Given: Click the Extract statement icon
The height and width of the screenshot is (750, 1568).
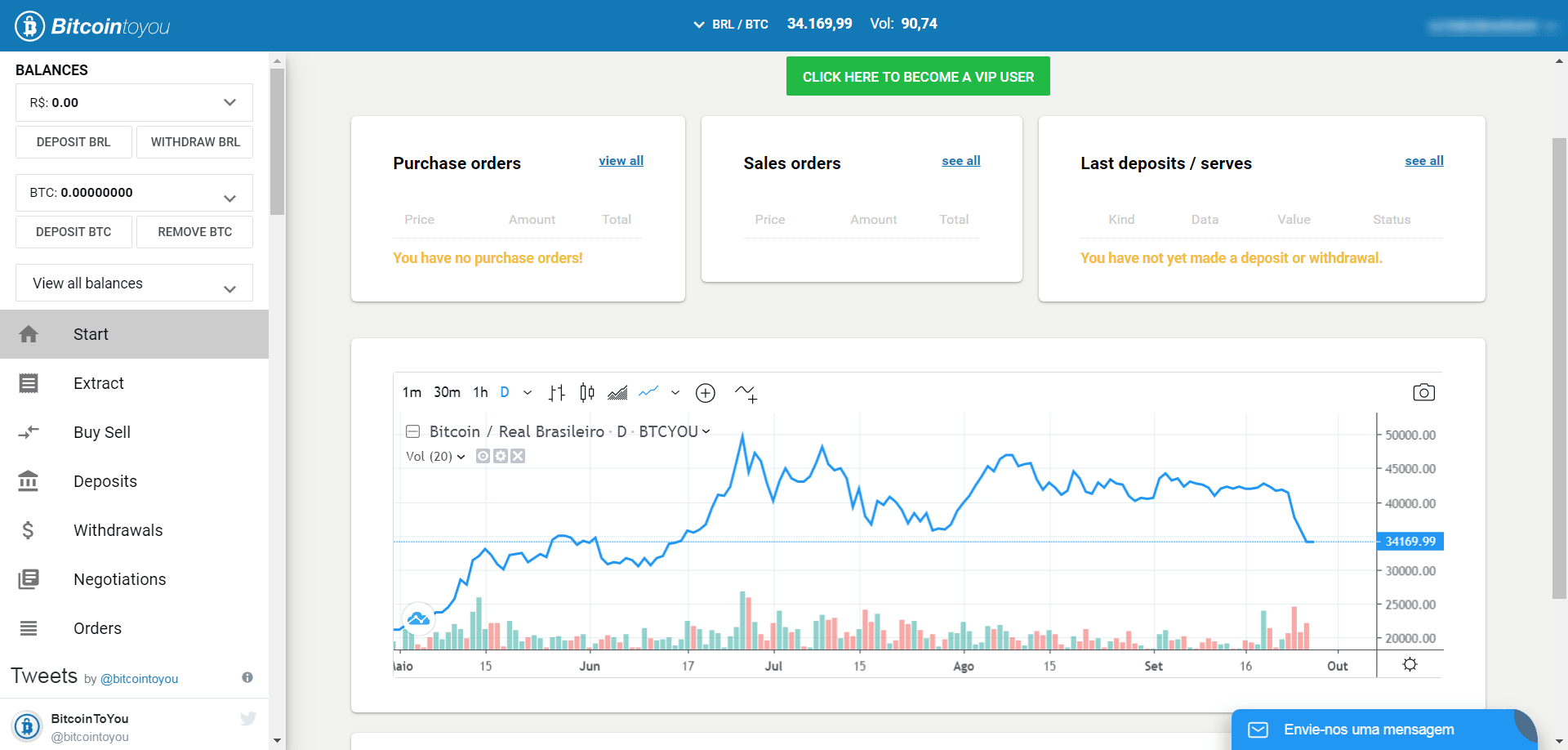Looking at the screenshot, I should click(x=29, y=383).
